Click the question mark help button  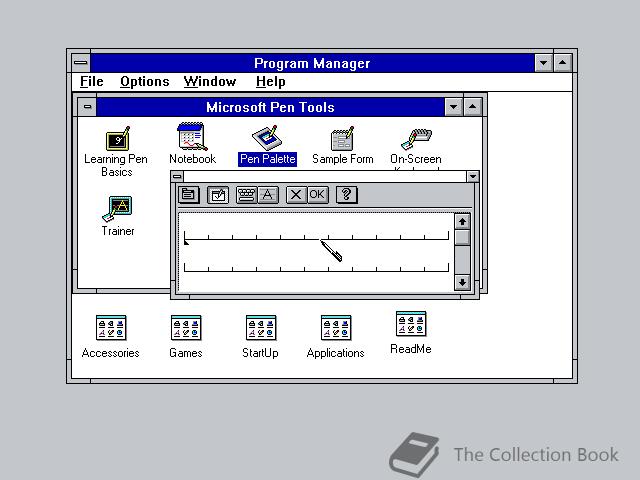point(347,195)
